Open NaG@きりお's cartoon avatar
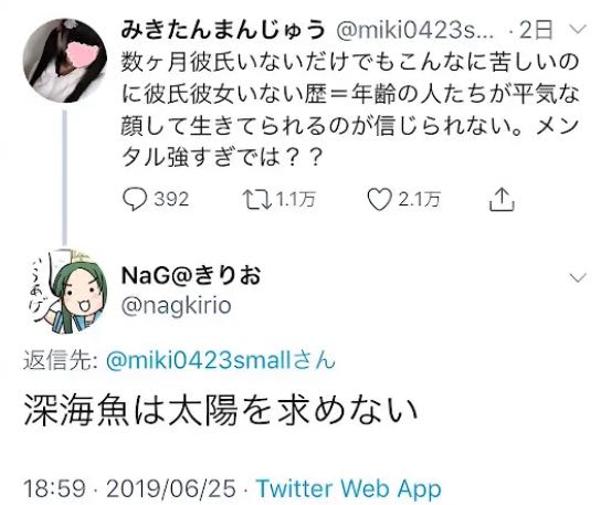 click(x=66, y=292)
